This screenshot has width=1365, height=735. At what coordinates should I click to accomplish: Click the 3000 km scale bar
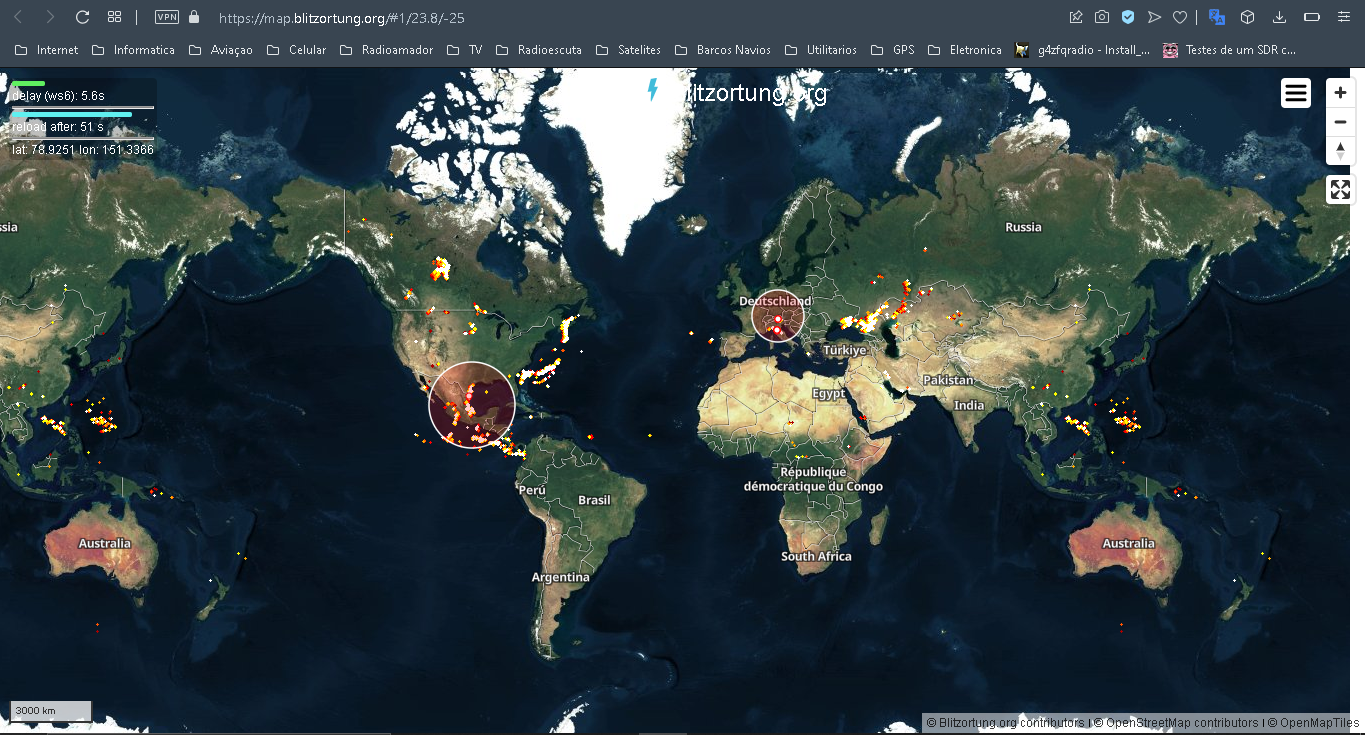(51, 711)
